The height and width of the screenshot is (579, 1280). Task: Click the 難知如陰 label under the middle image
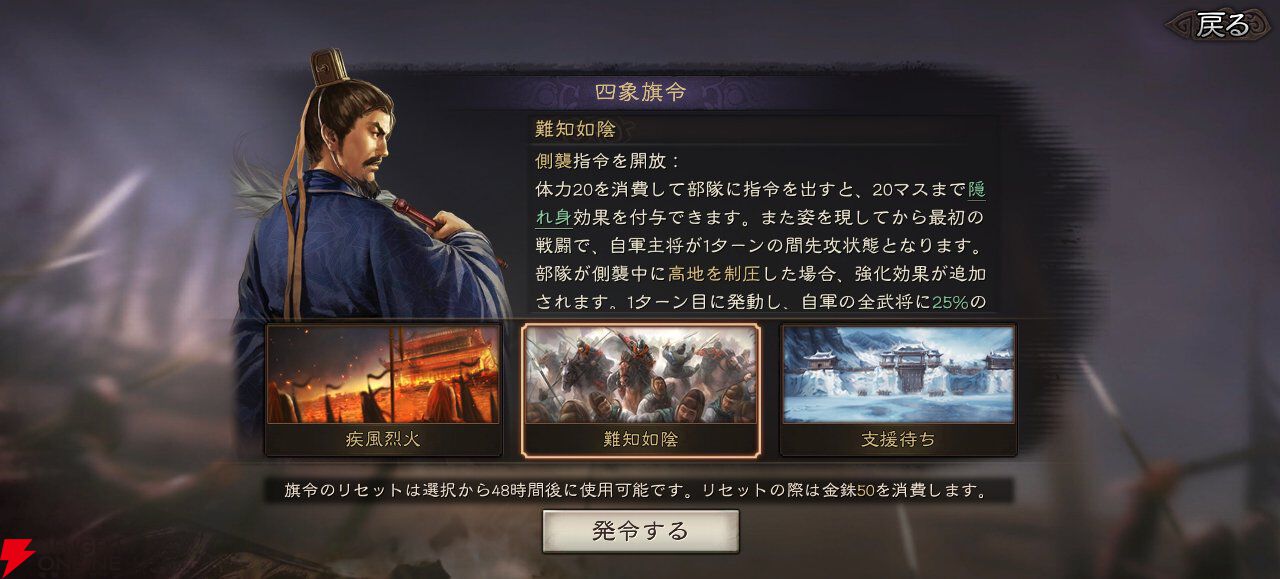pos(640,439)
